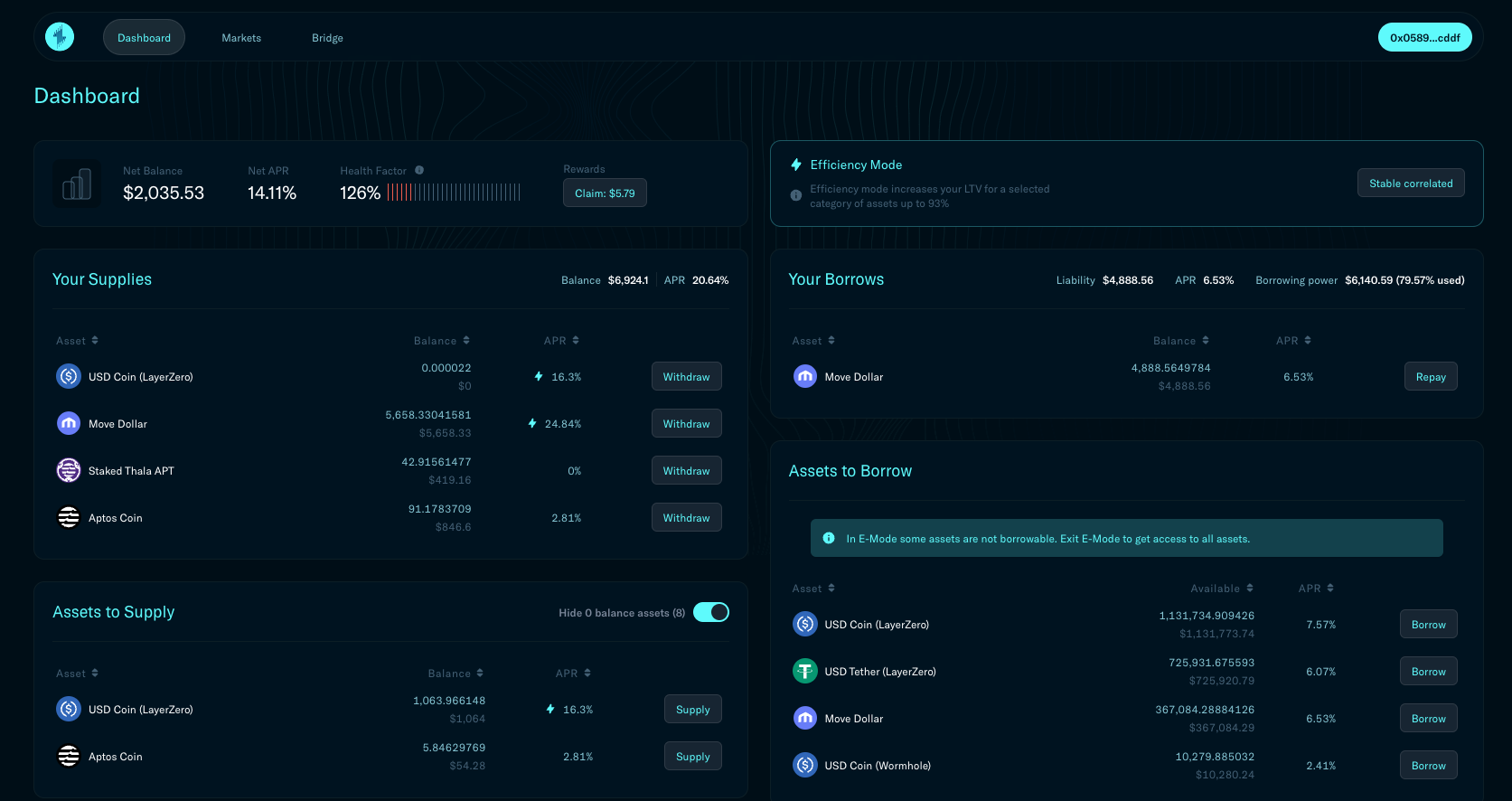The height and width of the screenshot is (801, 1512).
Task: Open the Markets tab
Action: [x=241, y=38]
